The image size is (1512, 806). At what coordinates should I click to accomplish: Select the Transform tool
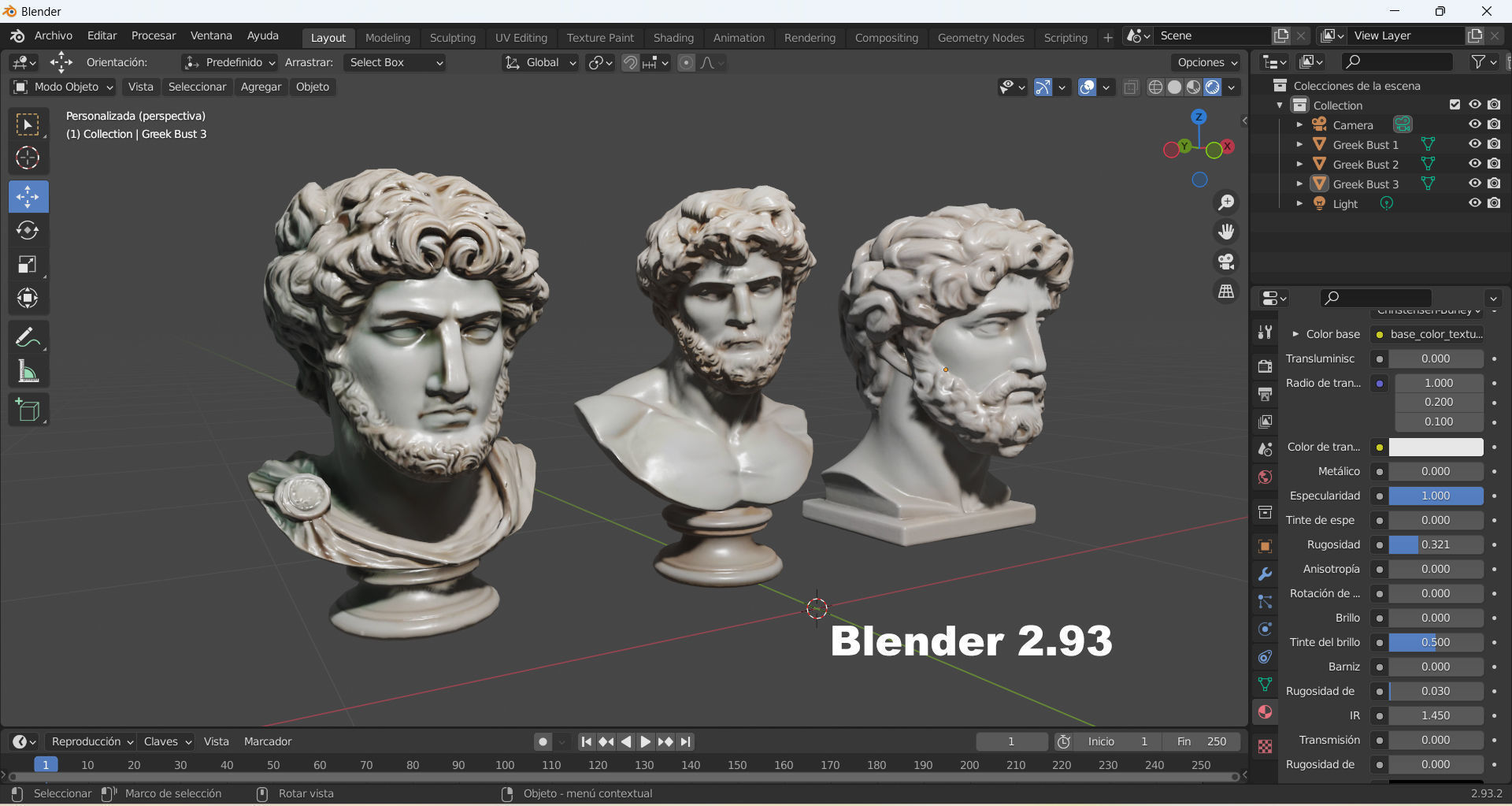coord(28,298)
